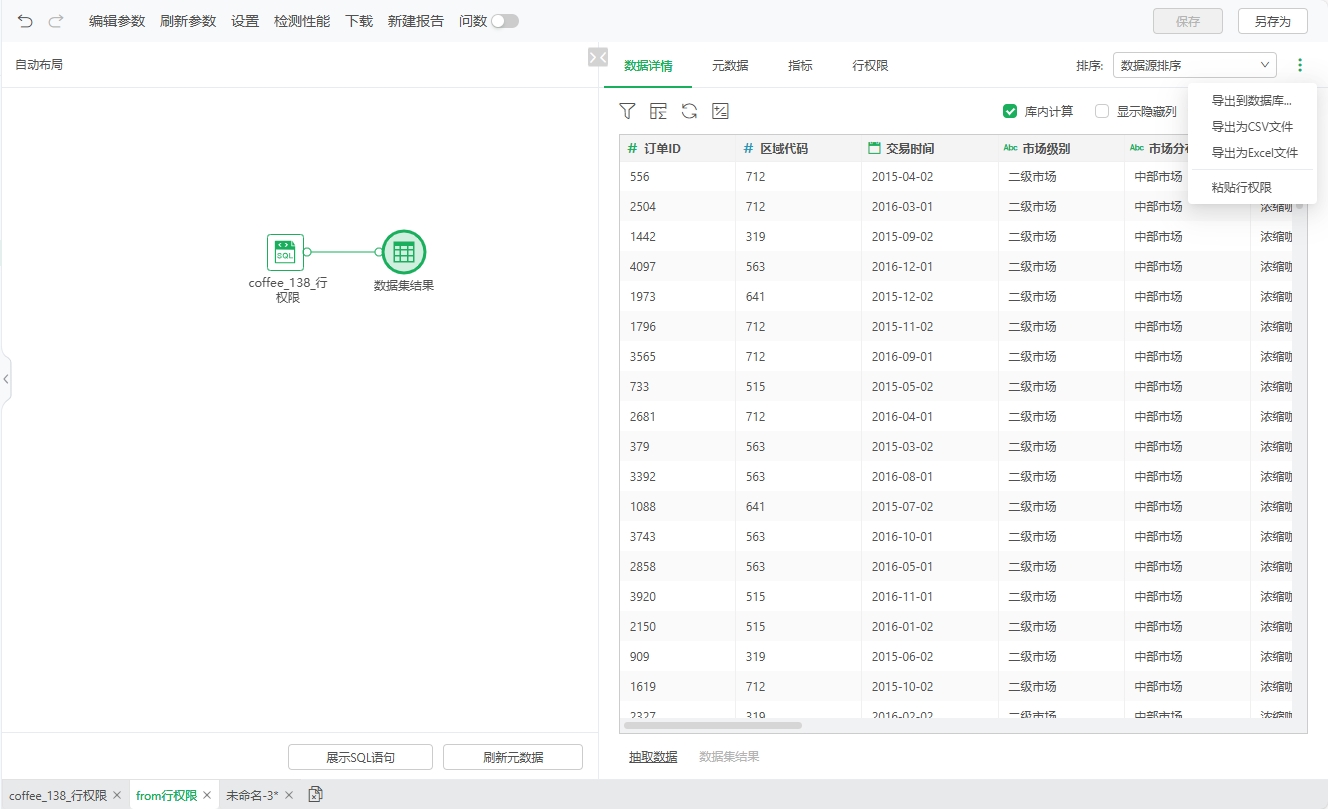
Task: Toggle the 问数 switch
Action: click(504, 21)
